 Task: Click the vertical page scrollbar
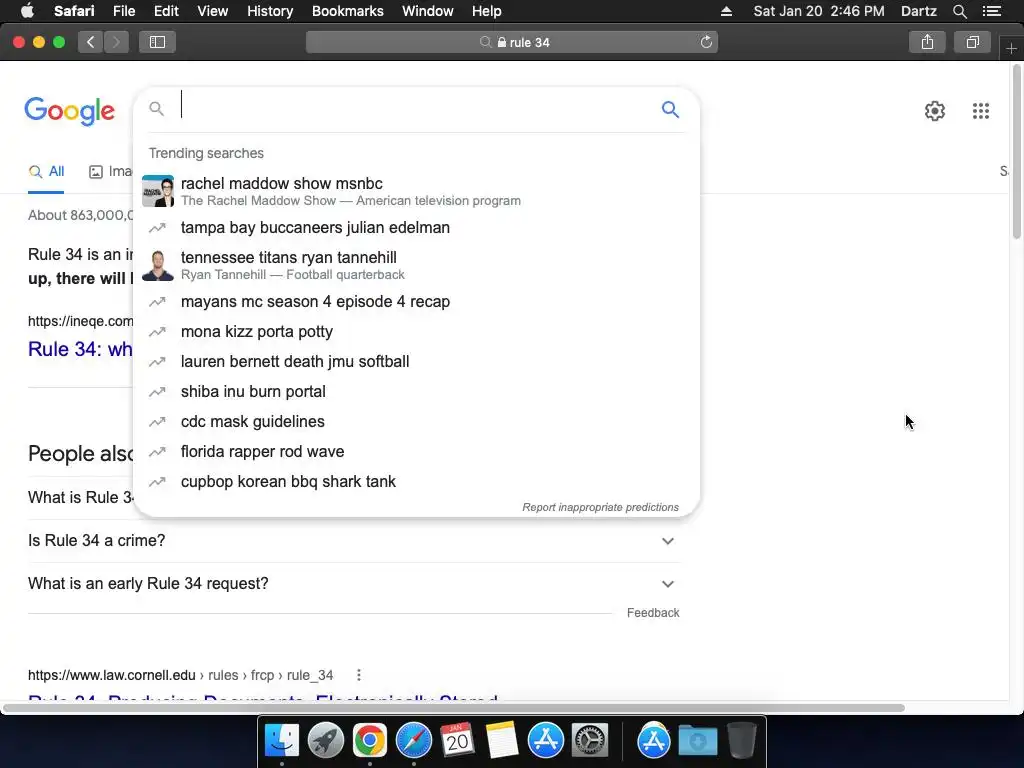pyautogui.click(x=1017, y=153)
